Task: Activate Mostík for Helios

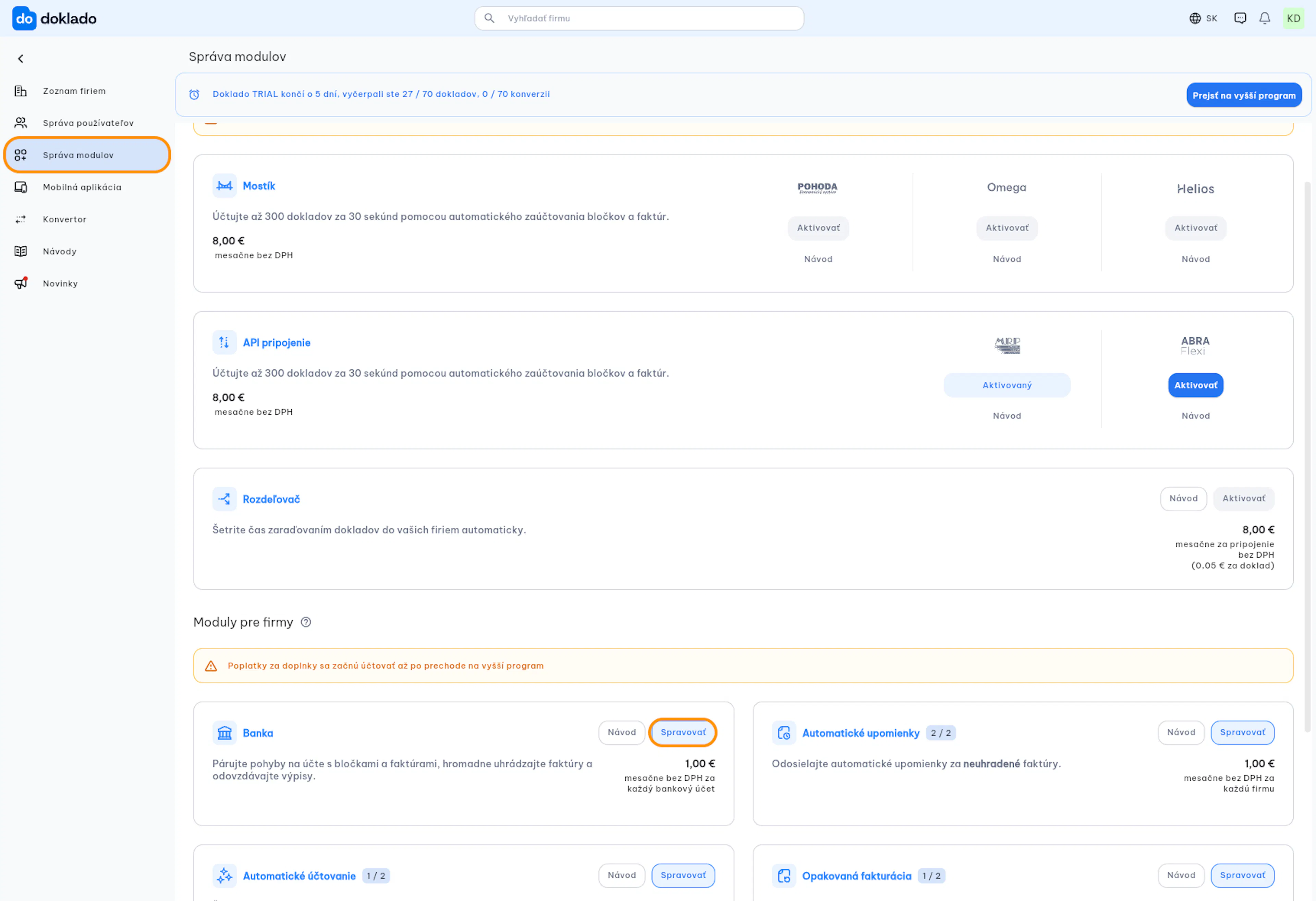Action: click(1195, 228)
